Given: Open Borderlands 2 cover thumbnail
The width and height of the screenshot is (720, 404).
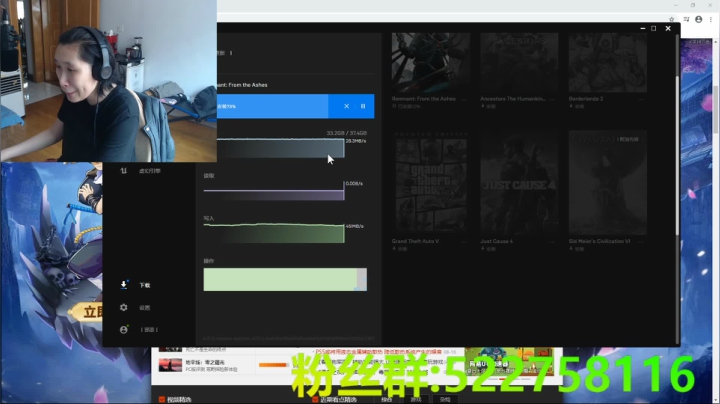Looking at the screenshot, I should click(x=608, y=62).
